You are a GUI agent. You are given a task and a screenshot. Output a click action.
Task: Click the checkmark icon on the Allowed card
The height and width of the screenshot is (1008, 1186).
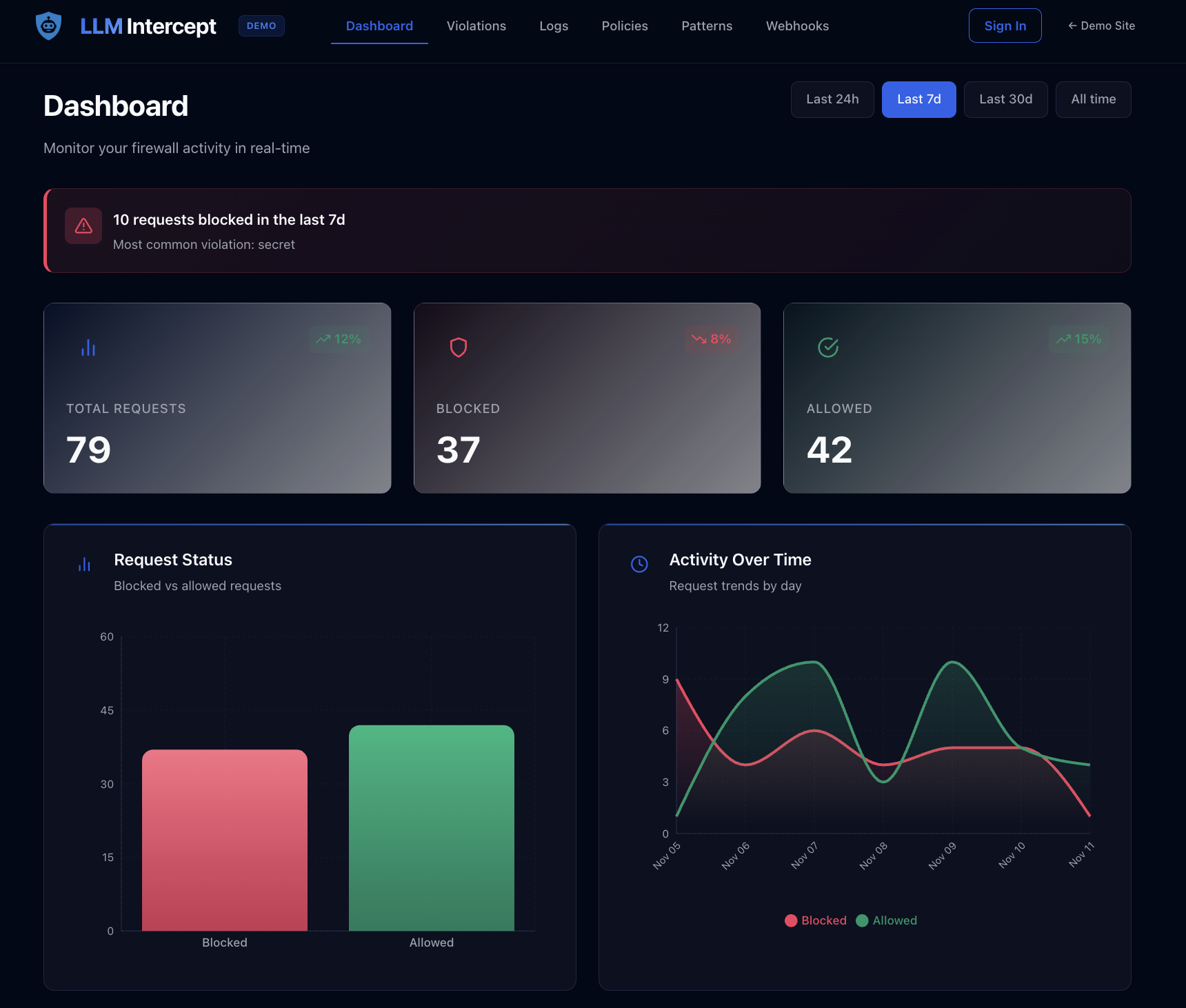[827, 347]
